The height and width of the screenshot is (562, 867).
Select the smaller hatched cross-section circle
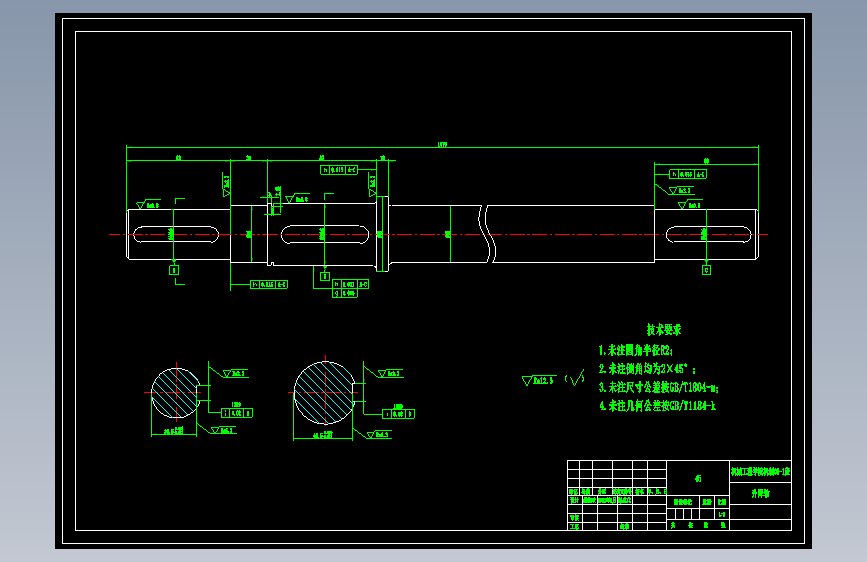176,393
